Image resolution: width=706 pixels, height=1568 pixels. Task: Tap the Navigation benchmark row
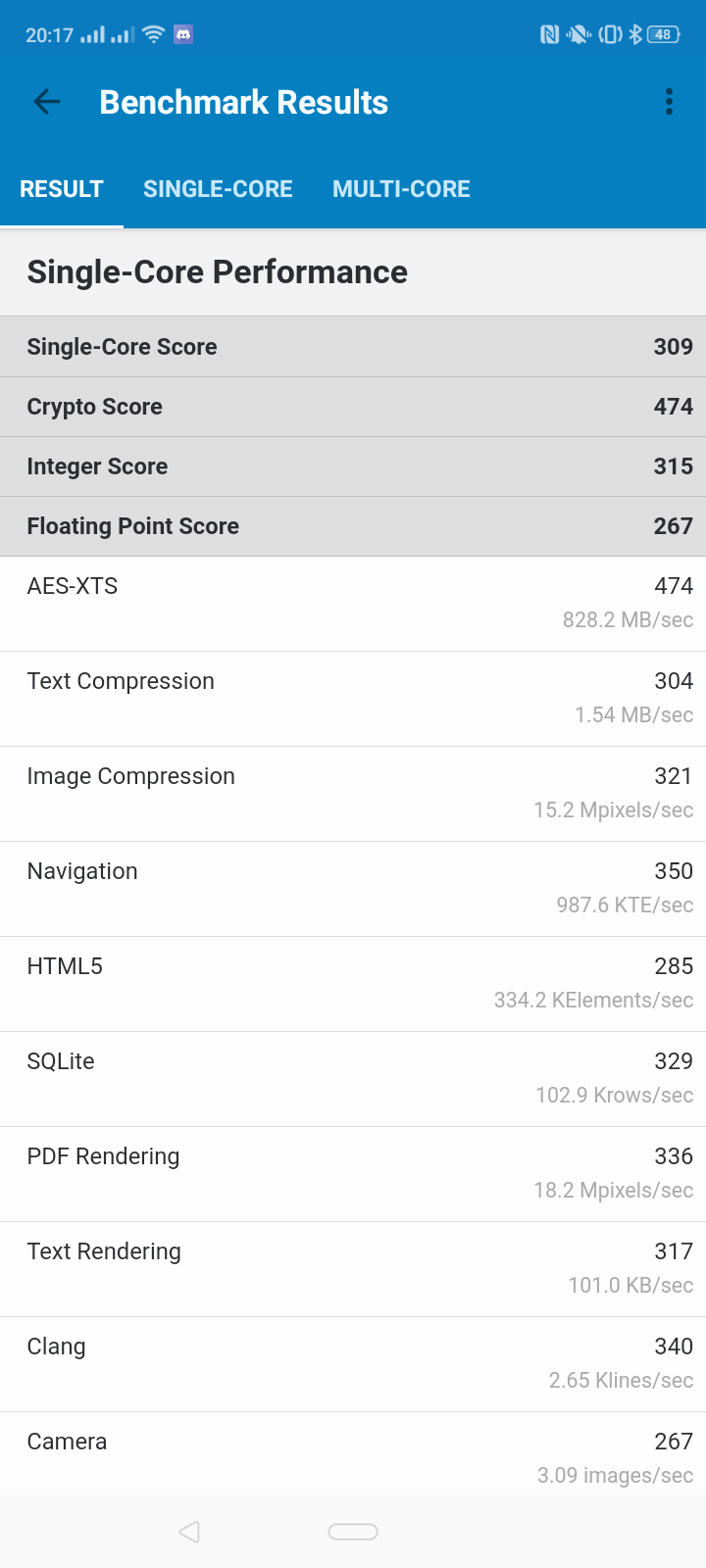(353, 889)
